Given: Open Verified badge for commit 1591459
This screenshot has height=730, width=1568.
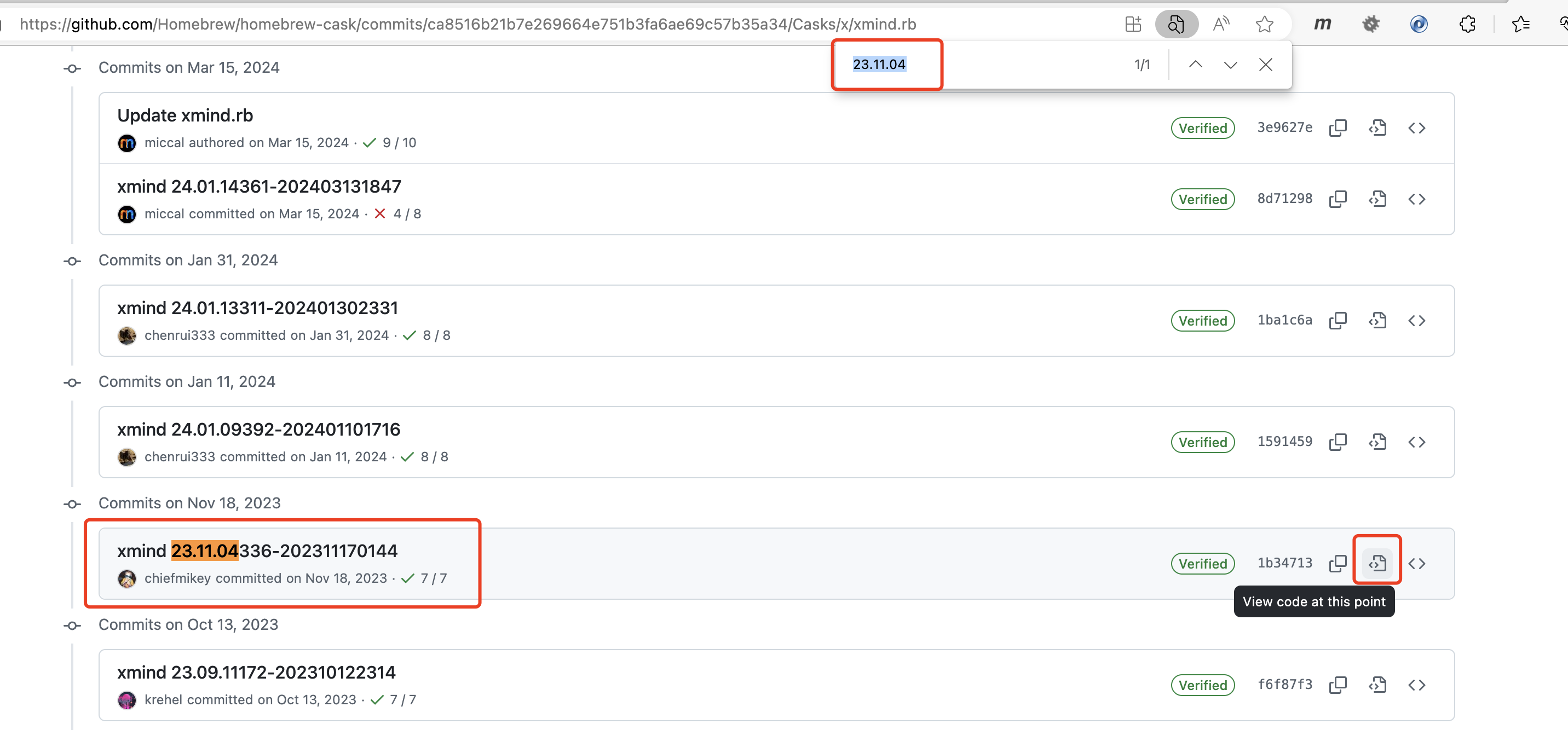Looking at the screenshot, I should tap(1202, 442).
